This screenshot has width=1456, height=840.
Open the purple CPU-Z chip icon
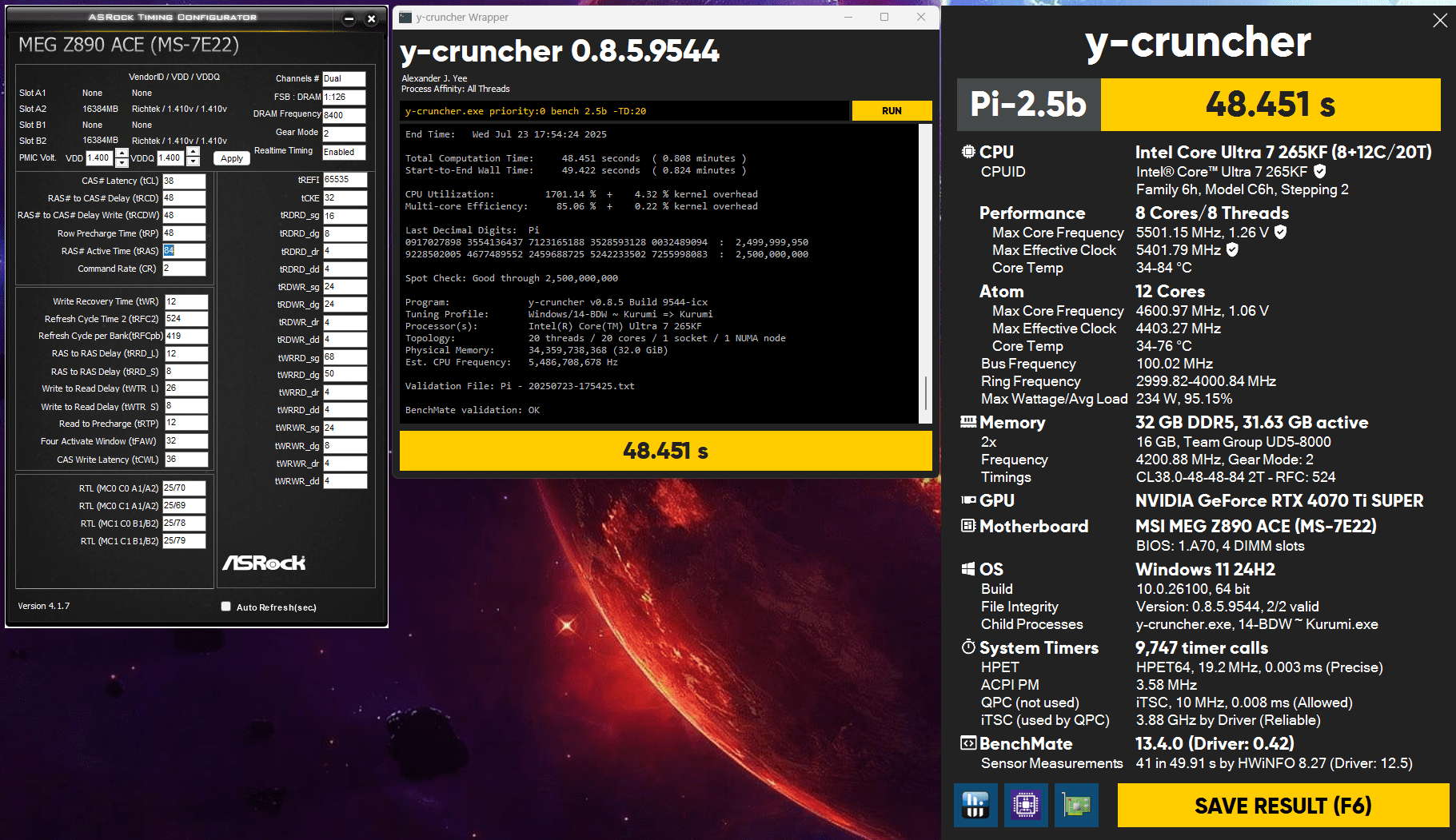(x=1026, y=805)
